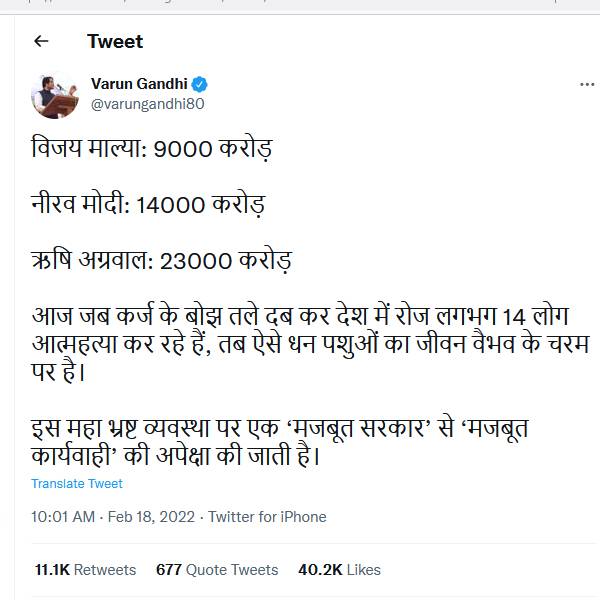Click the line 'विजय माल्या: 9000 करोड़'
The height and width of the screenshot is (600, 600).
[x=151, y=151]
